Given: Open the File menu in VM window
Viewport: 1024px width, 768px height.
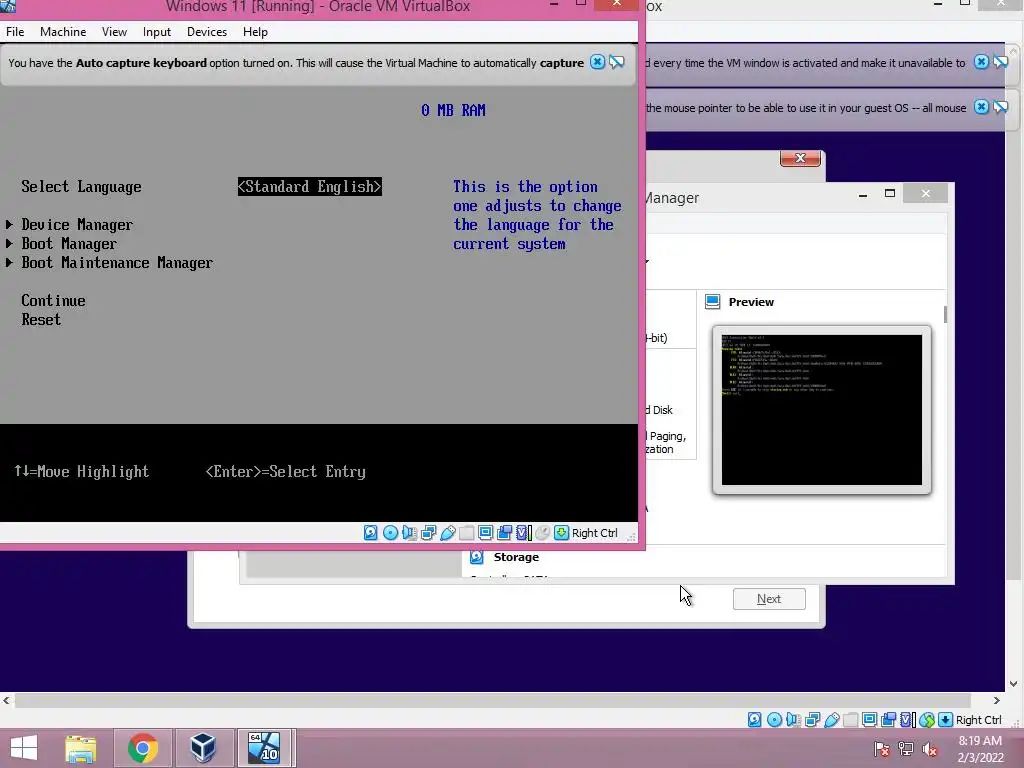Looking at the screenshot, I should [x=15, y=31].
